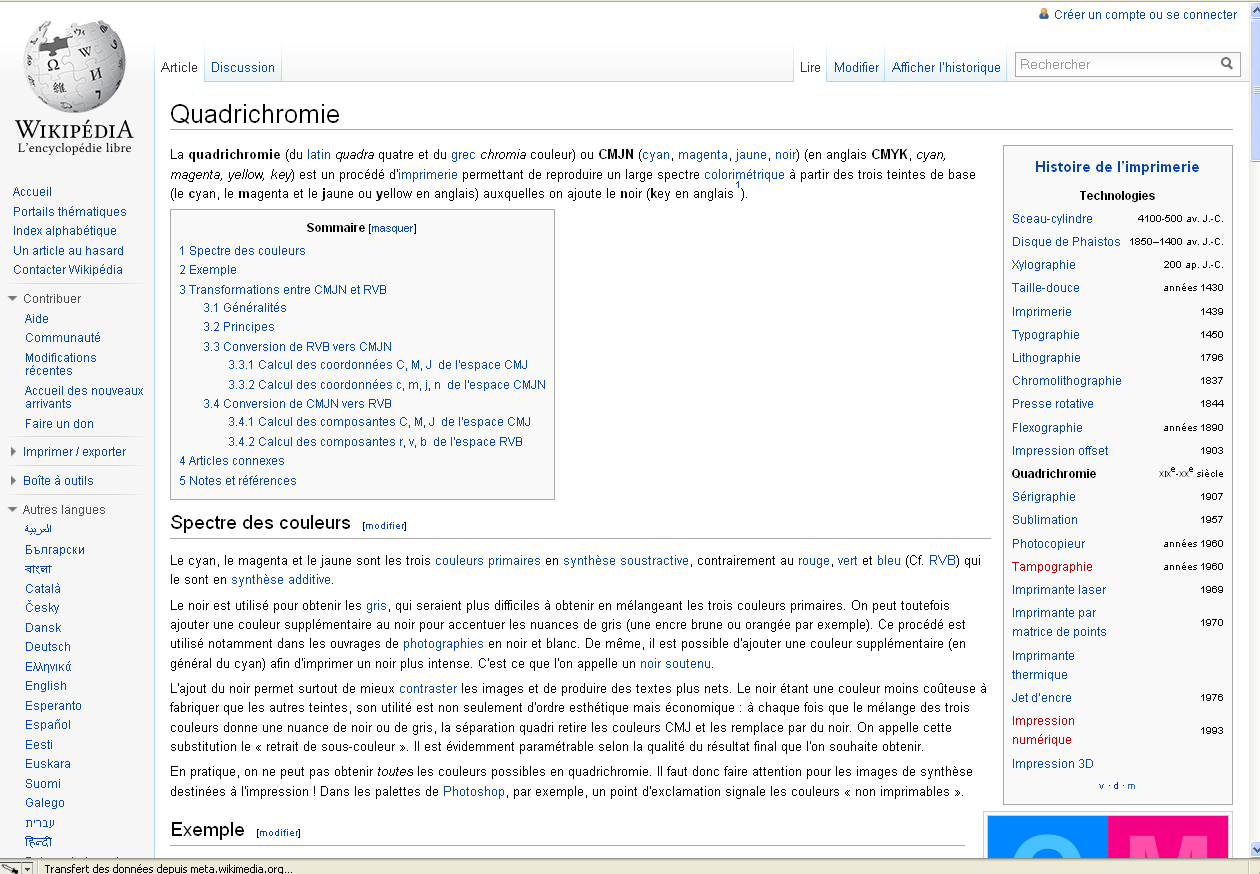
Task: Go to Accueil in sidebar
Action: tap(32, 192)
